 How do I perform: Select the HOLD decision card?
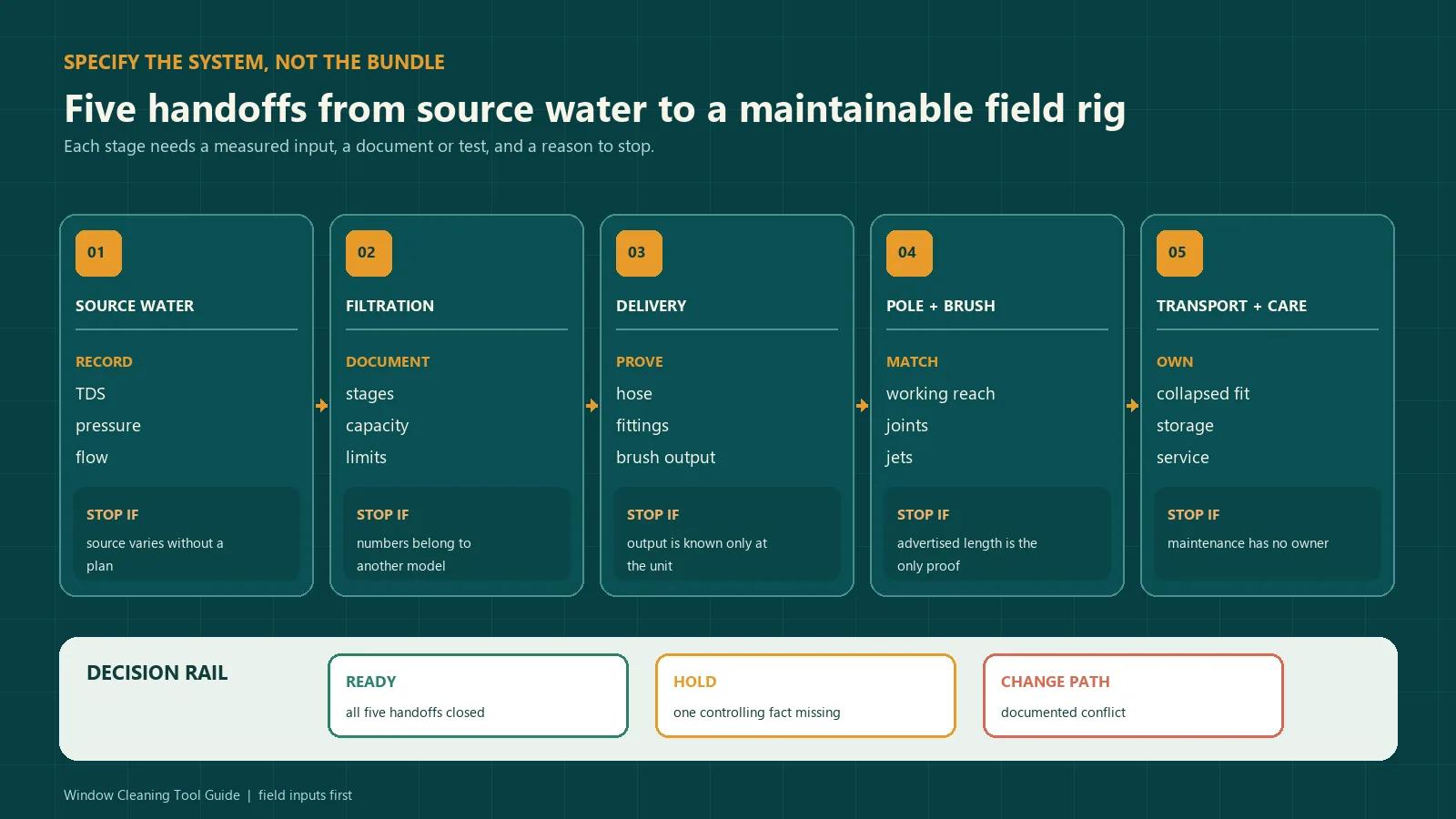[x=805, y=695]
